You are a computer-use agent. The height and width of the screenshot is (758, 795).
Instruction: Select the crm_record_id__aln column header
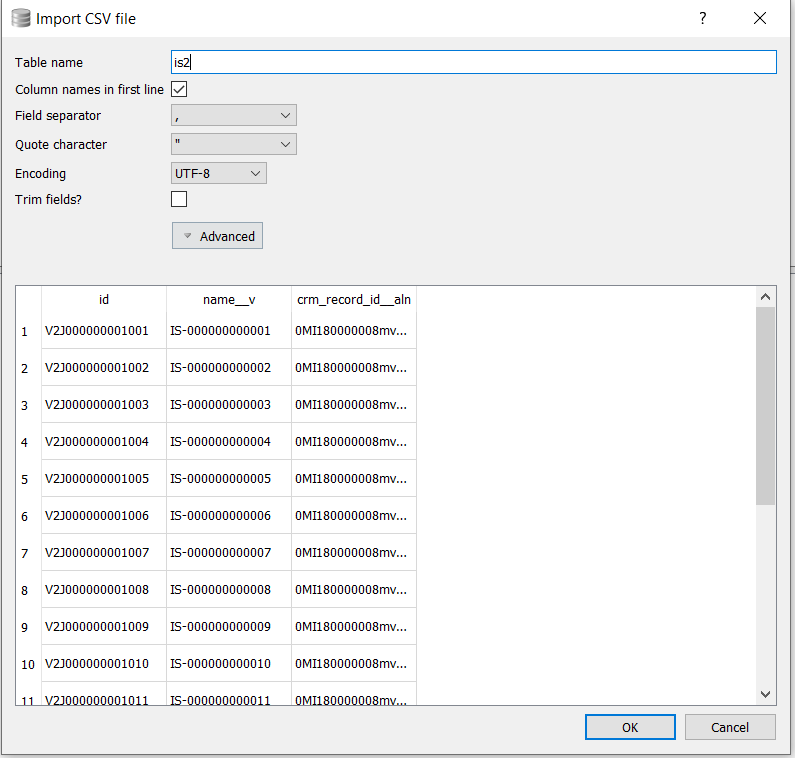coord(353,299)
